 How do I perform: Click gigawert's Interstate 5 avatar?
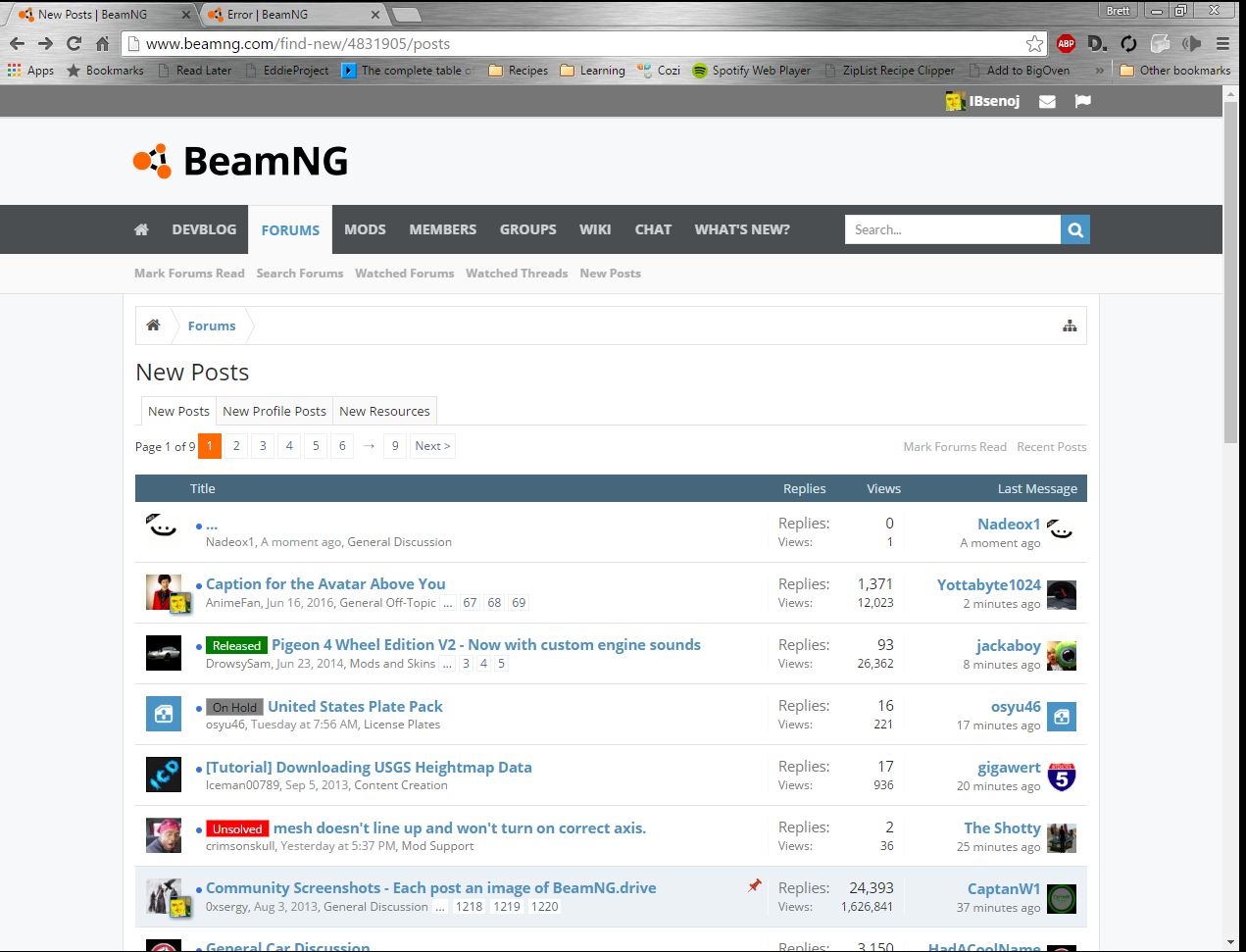(1062, 777)
